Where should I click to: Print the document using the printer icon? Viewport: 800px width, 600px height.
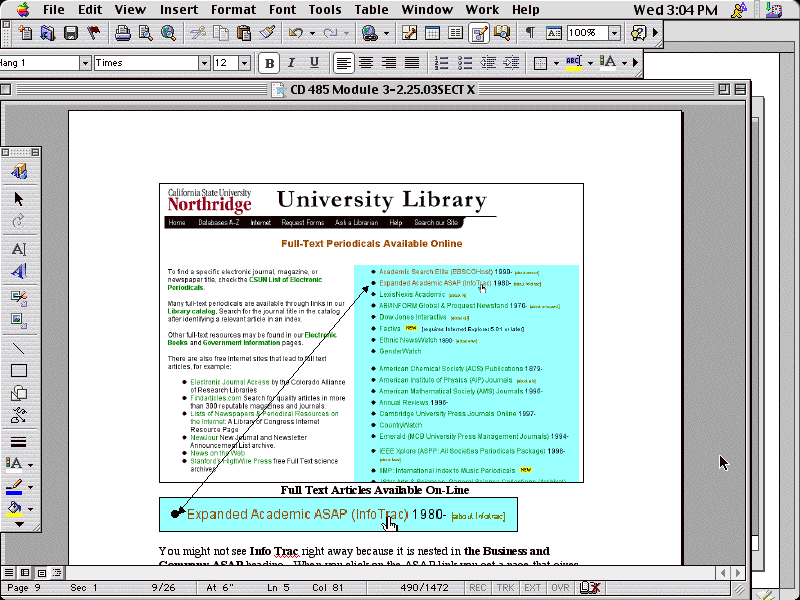tap(122, 34)
